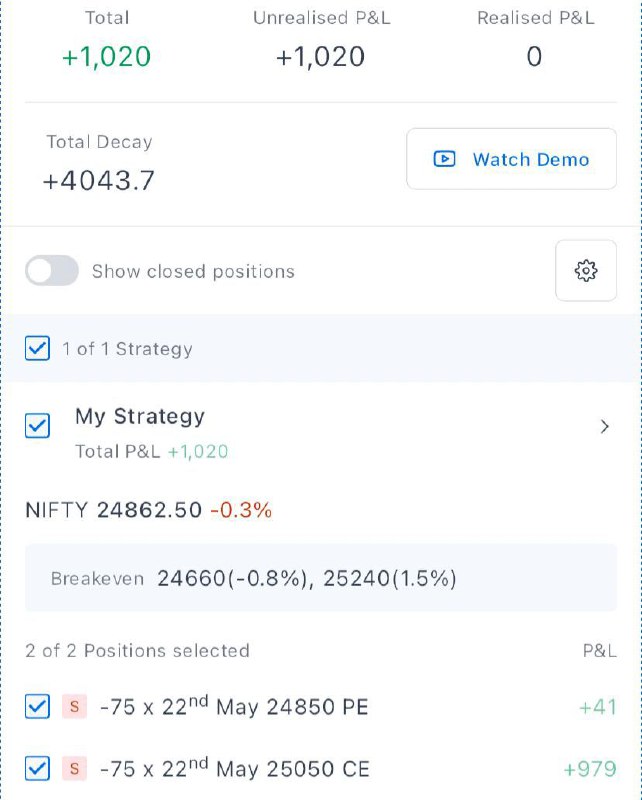Open the My Strategy title
642x800 pixels.
click(x=140, y=416)
